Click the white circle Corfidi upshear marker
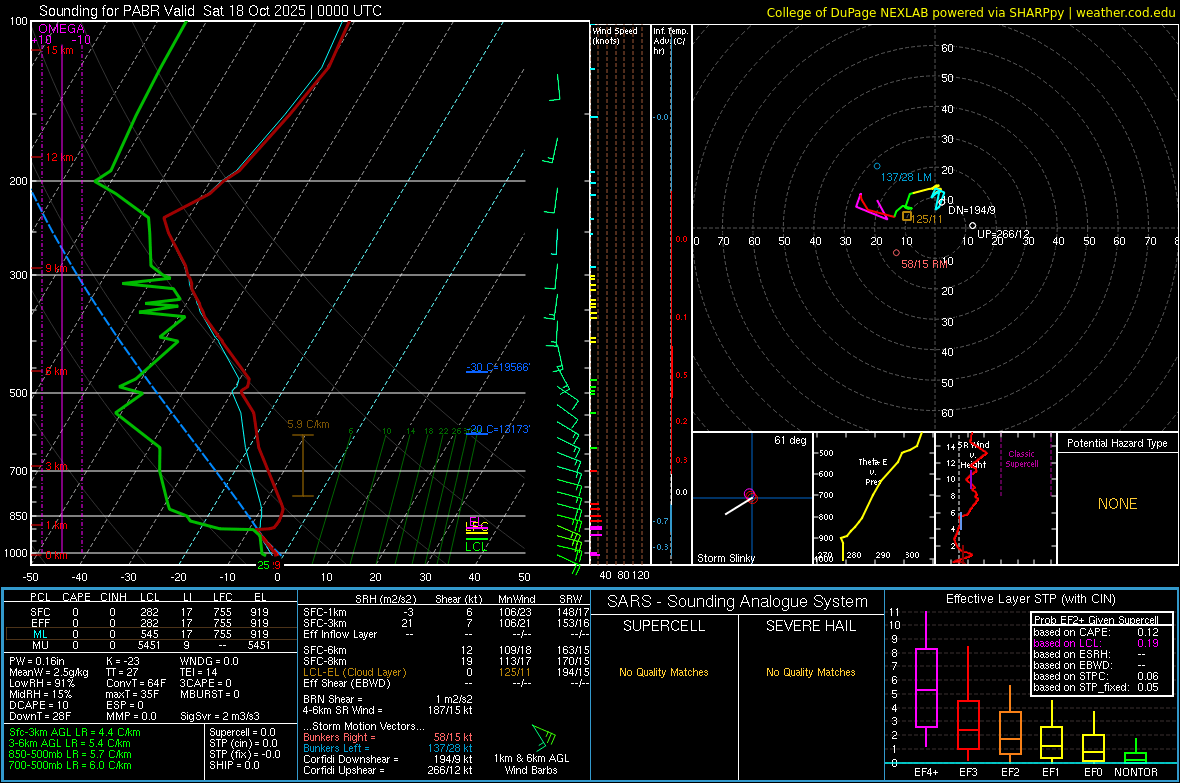 click(x=972, y=226)
